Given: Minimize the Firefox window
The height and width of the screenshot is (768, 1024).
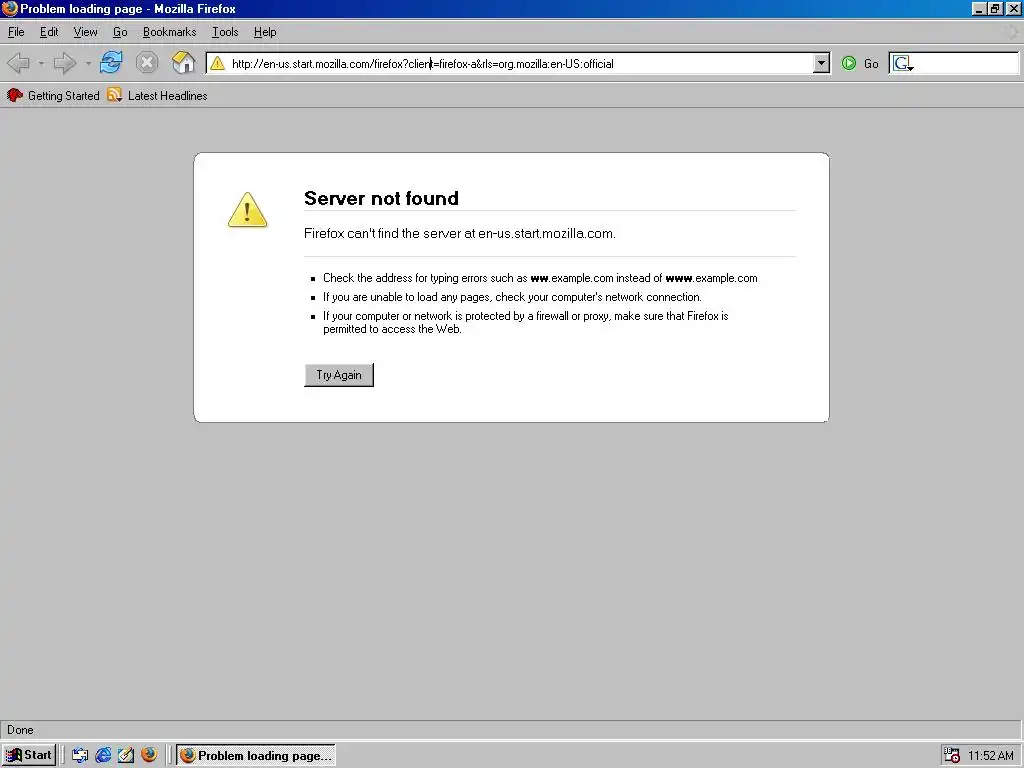Looking at the screenshot, I should (978, 8).
